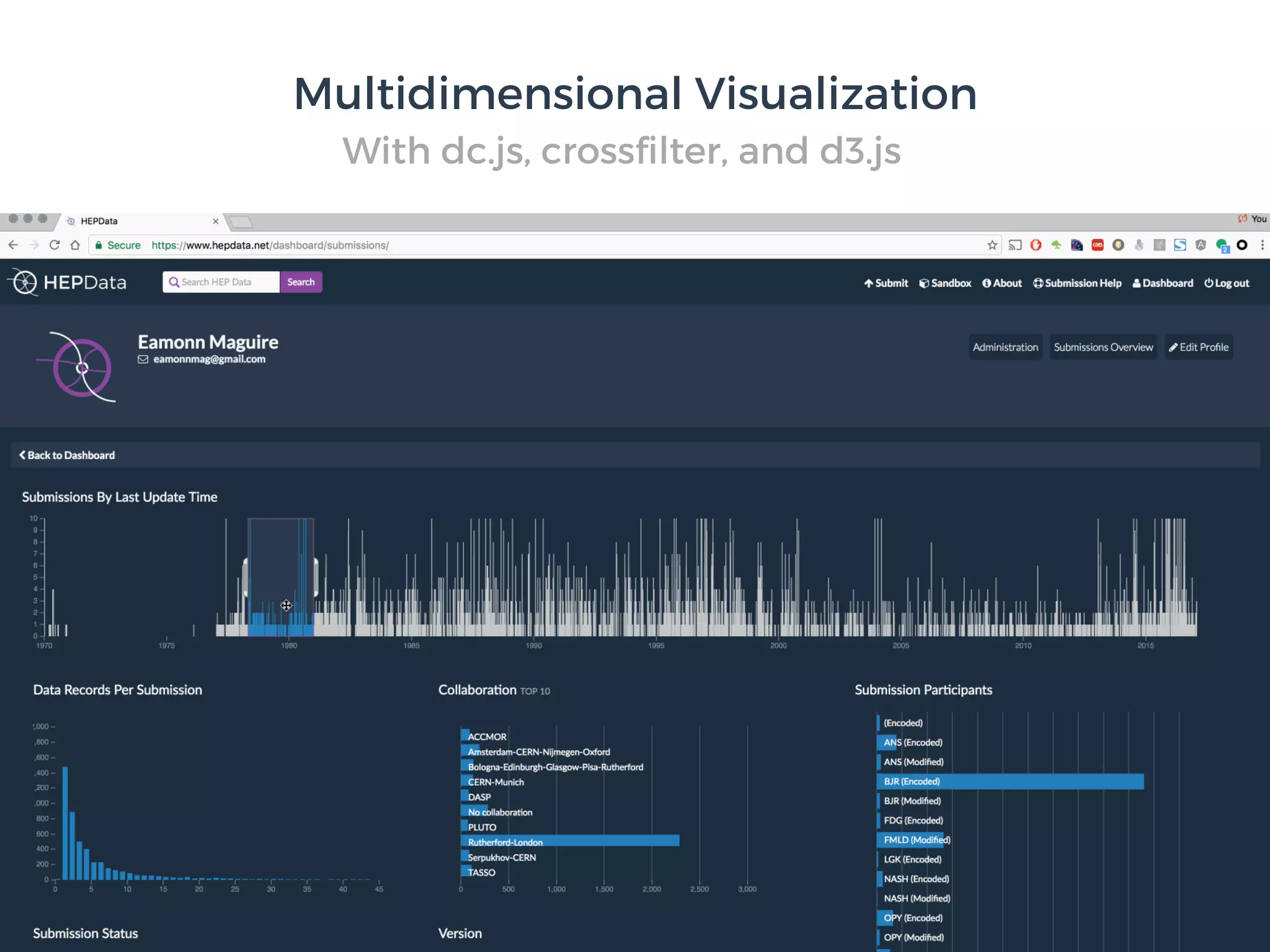The height and width of the screenshot is (952, 1270).
Task: Click the browser reload icon
Action: (x=55, y=245)
